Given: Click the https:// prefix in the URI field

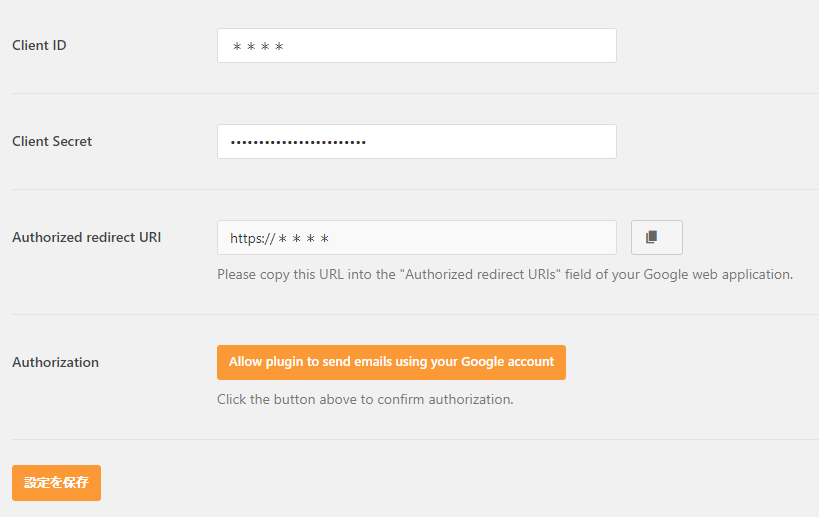Looking at the screenshot, I should point(252,239).
